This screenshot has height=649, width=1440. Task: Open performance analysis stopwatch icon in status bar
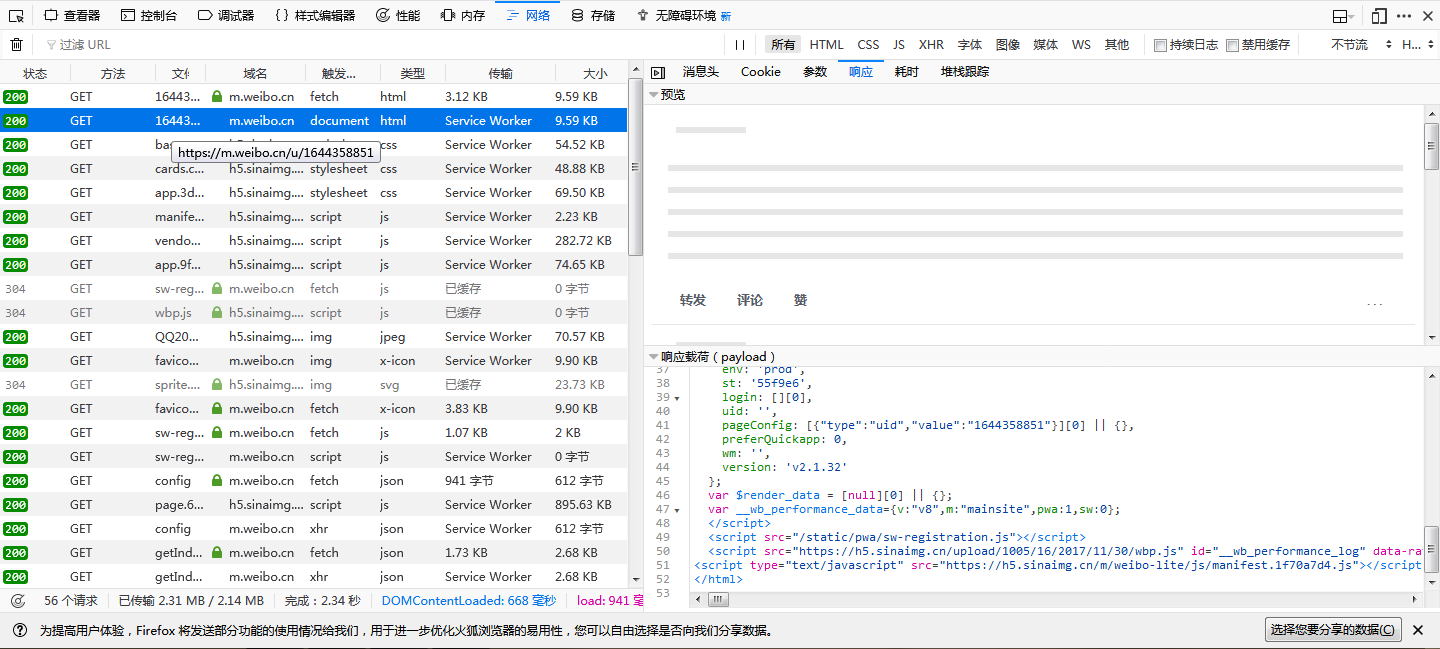(x=18, y=601)
